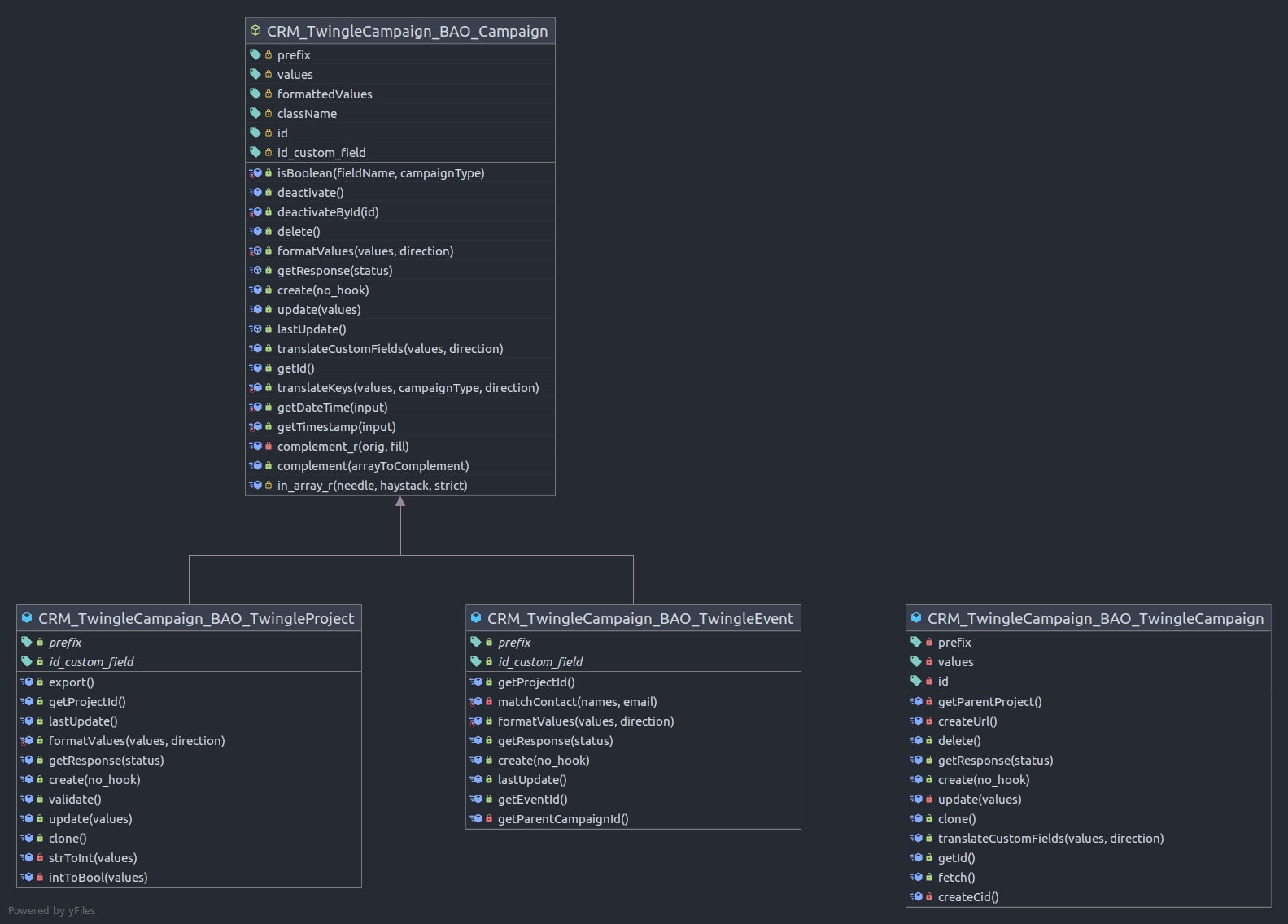
Task: Click the class icon of TwingleEvent node
Action: [476, 618]
